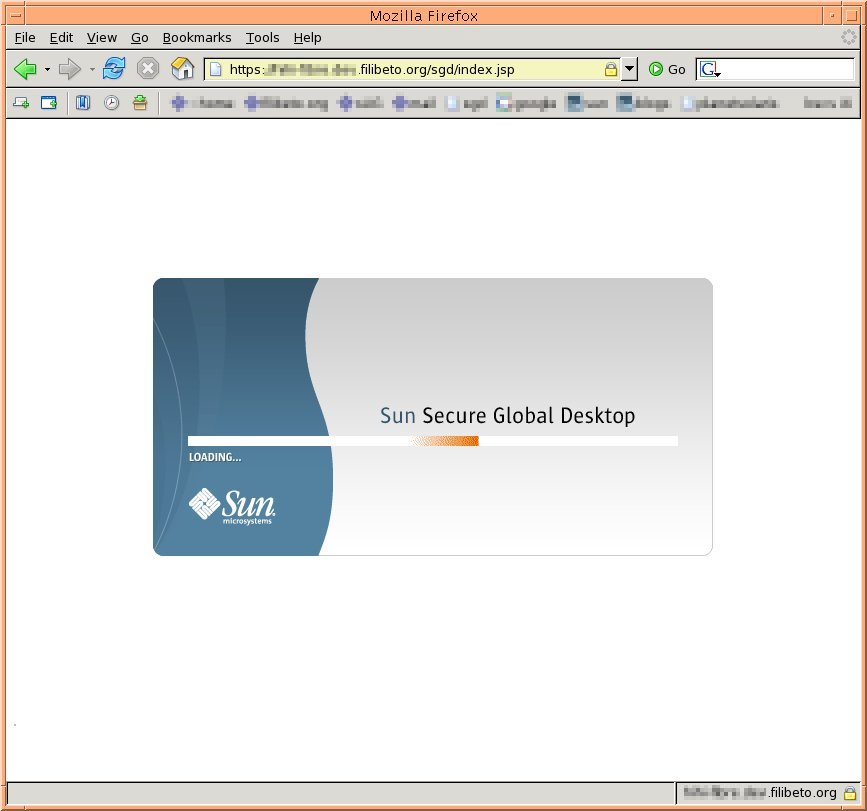Click the Sun Microsystems logo
Screen dimensions: 867x811
pyautogui.click(x=232, y=506)
